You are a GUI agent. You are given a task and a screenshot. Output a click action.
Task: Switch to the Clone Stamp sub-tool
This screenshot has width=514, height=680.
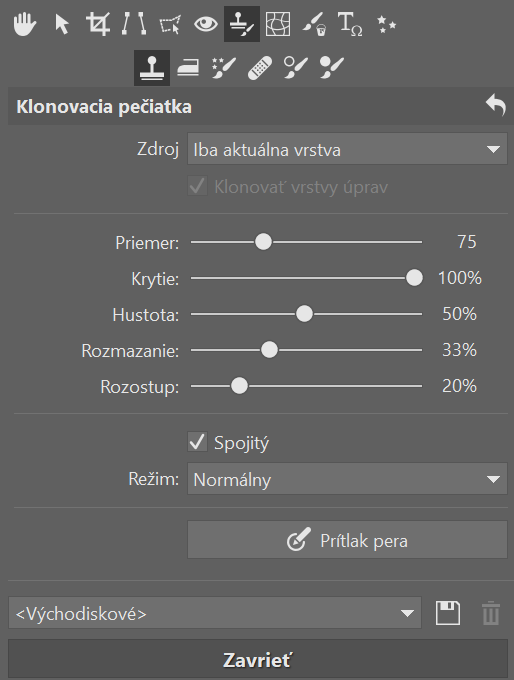[152, 68]
